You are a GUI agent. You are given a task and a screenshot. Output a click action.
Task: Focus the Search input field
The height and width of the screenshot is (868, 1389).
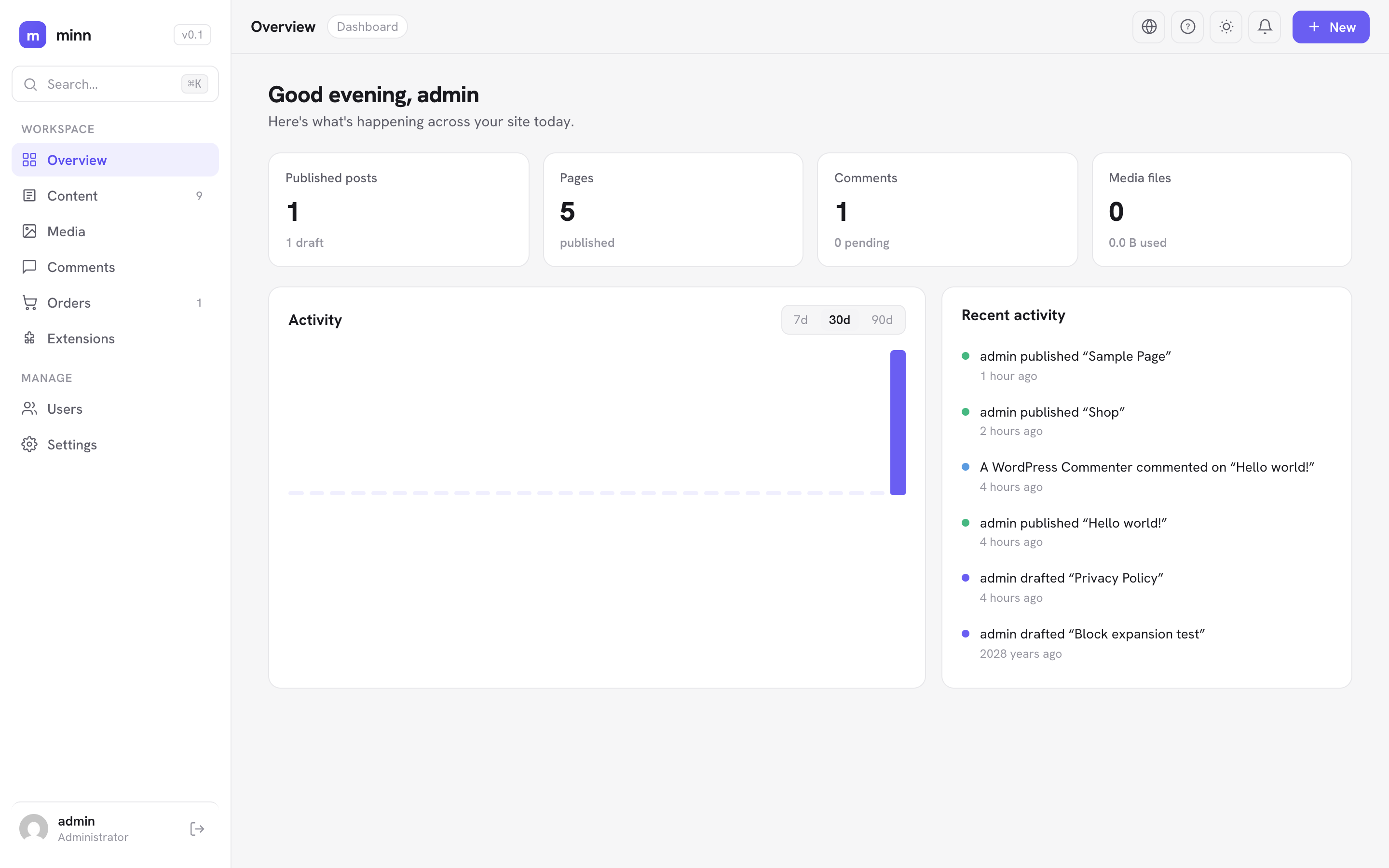pos(115,84)
